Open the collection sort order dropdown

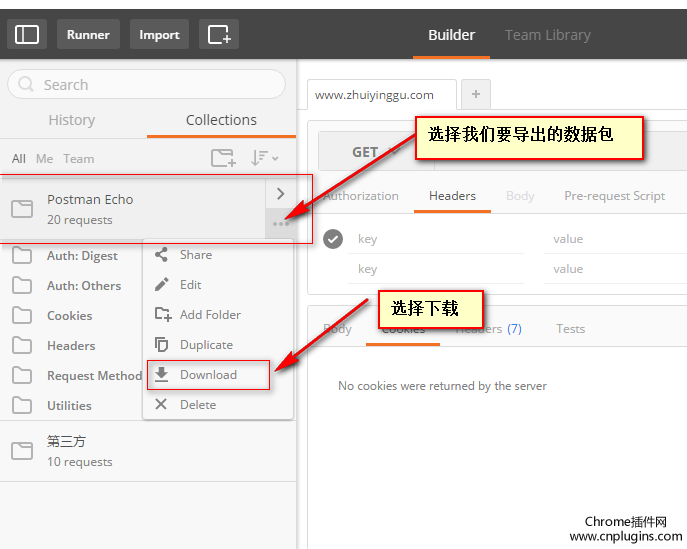264,158
